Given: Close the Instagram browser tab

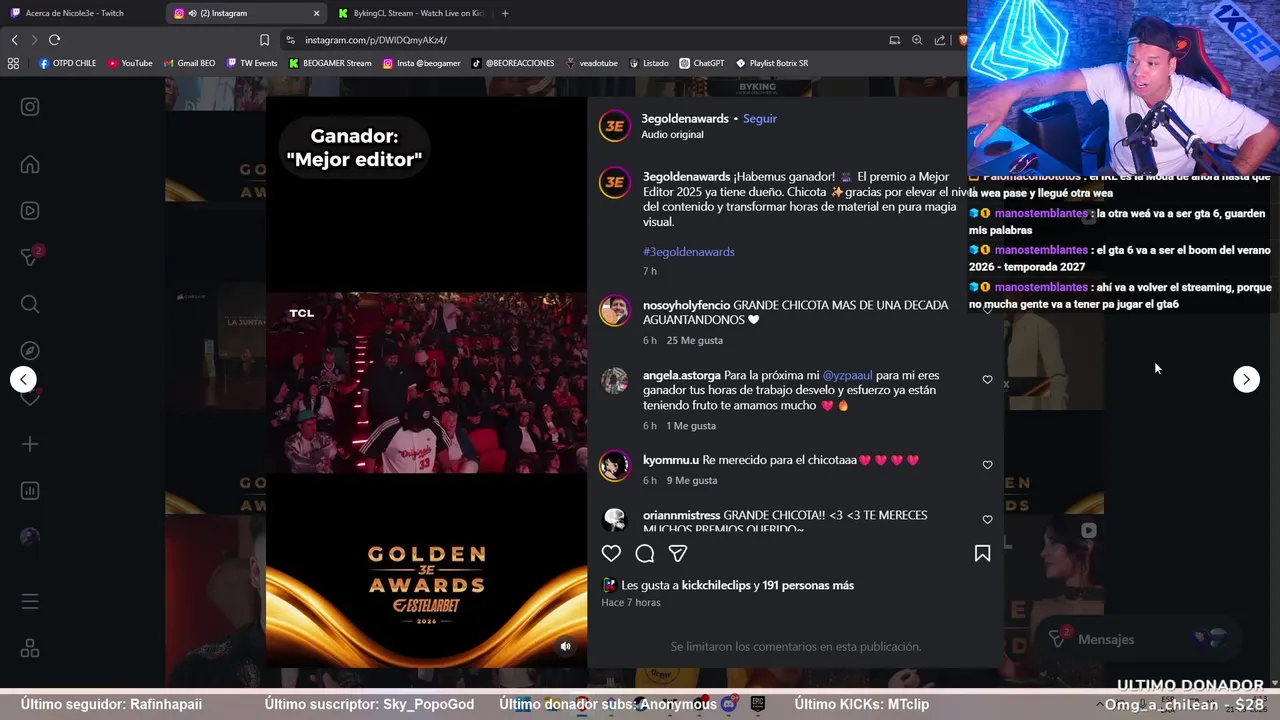Looking at the screenshot, I should [317, 13].
